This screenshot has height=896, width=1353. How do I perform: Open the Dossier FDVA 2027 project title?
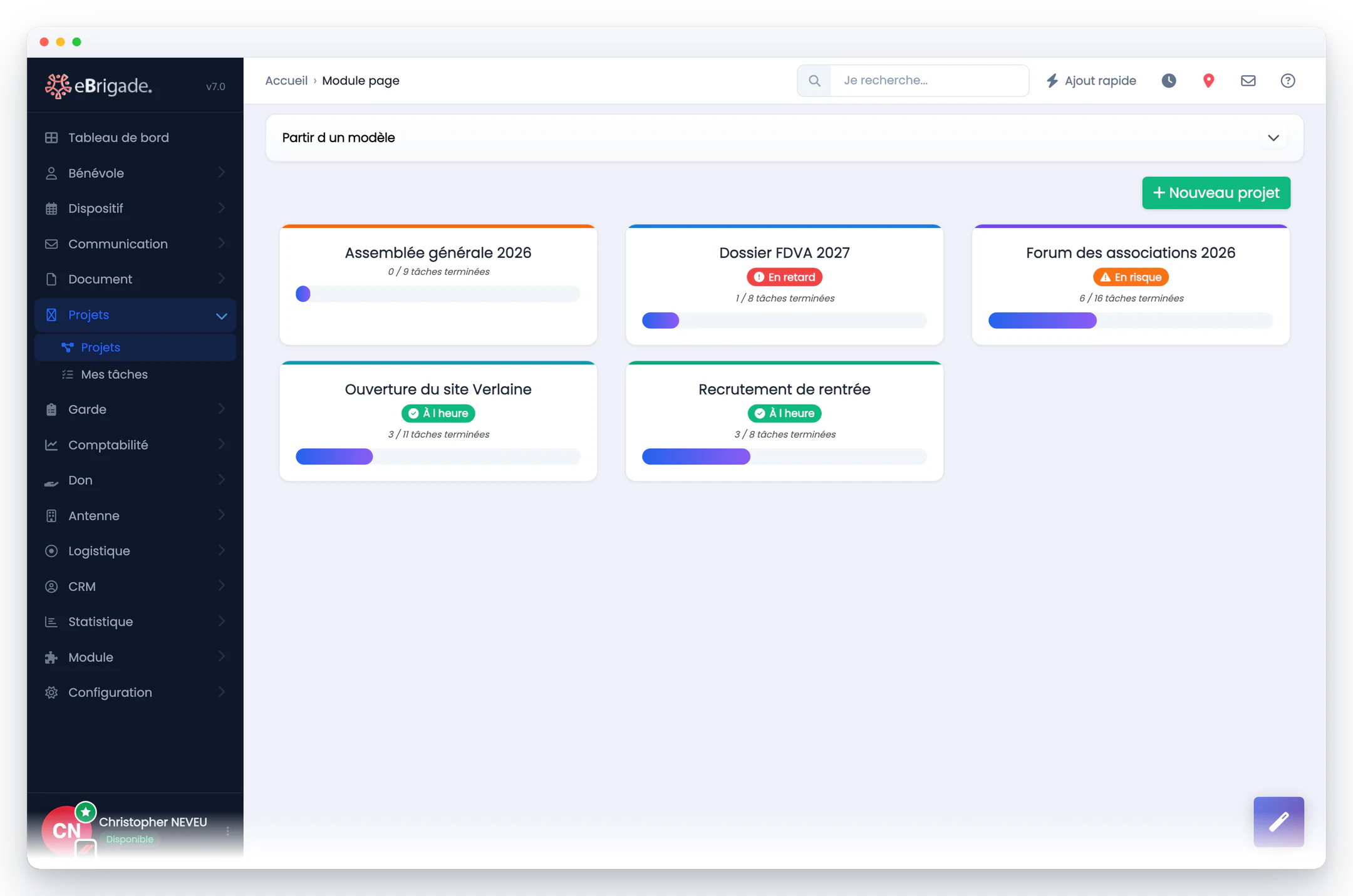pos(784,253)
